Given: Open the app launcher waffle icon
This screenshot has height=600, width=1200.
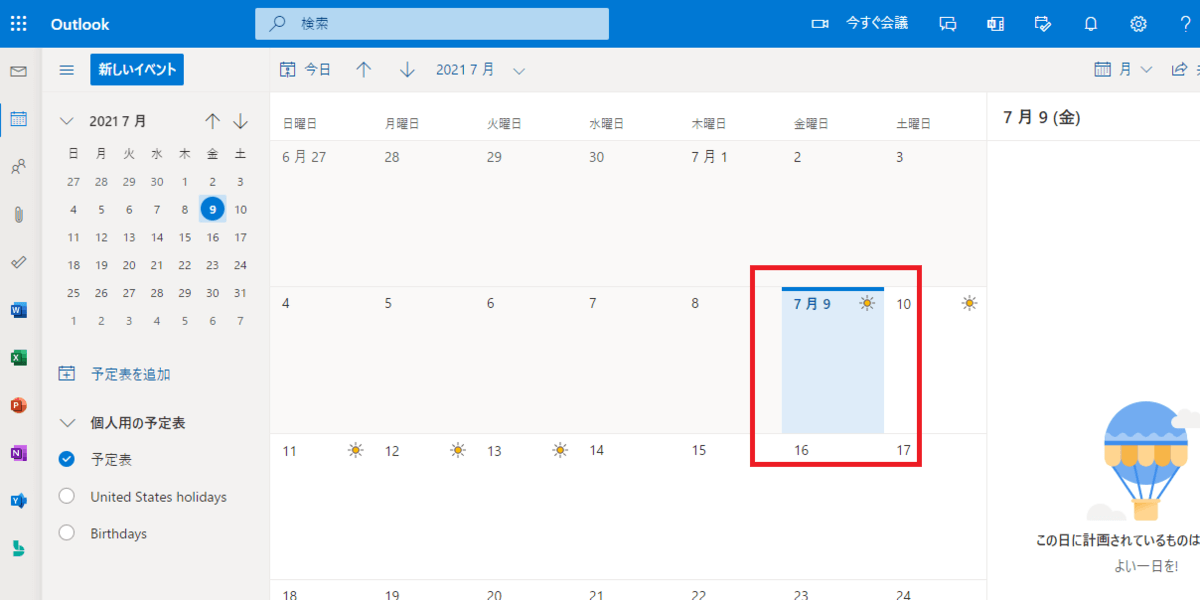Looking at the screenshot, I should 18,24.
